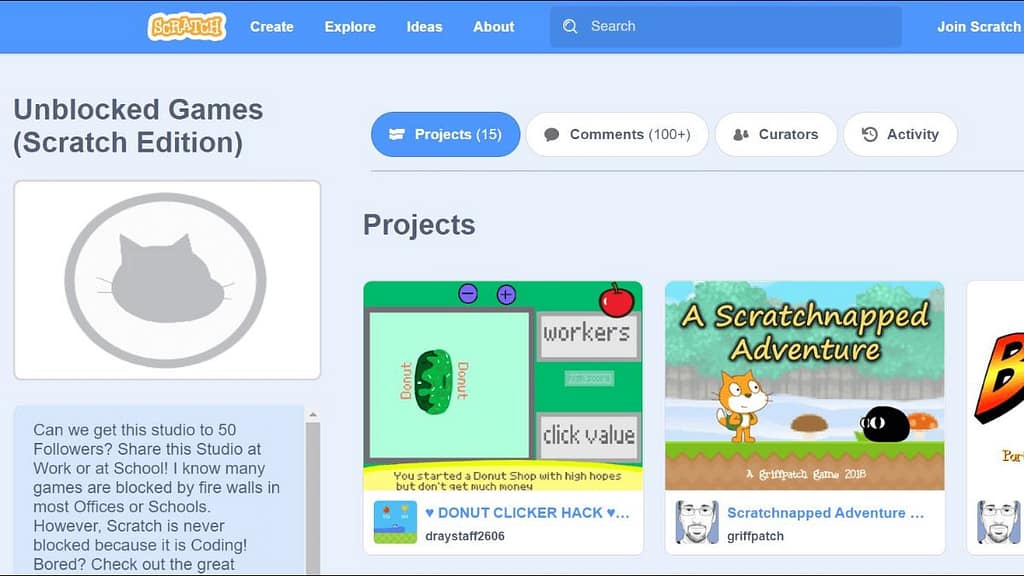Open the About menu item
Viewport: 1024px width, 576px height.
pos(494,27)
